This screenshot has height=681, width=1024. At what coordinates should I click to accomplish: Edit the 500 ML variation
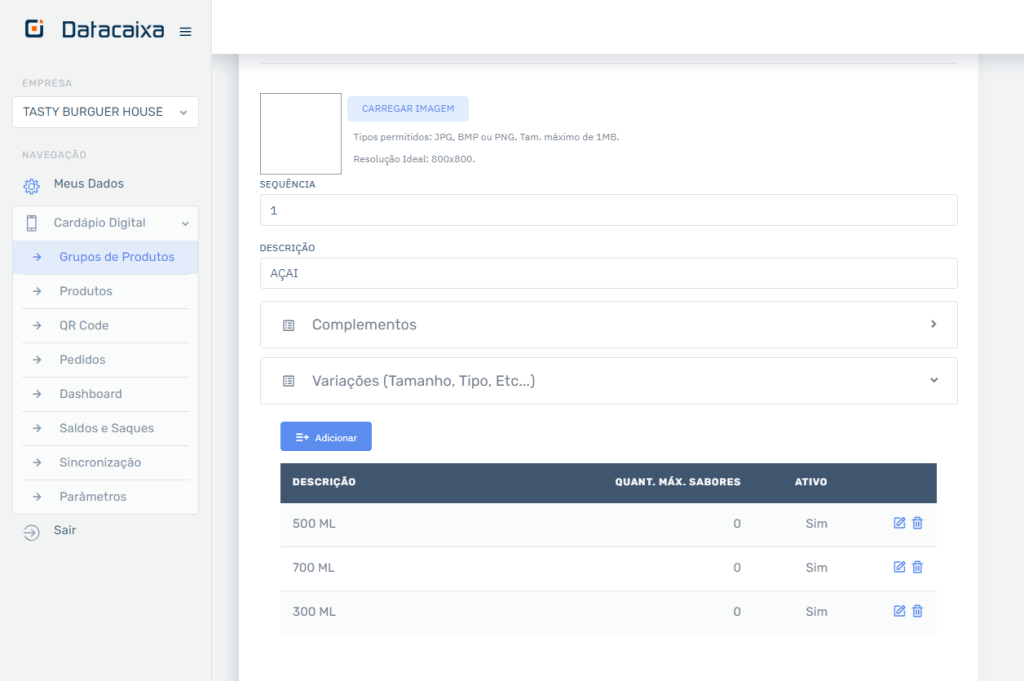pyautogui.click(x=899, y=523)
